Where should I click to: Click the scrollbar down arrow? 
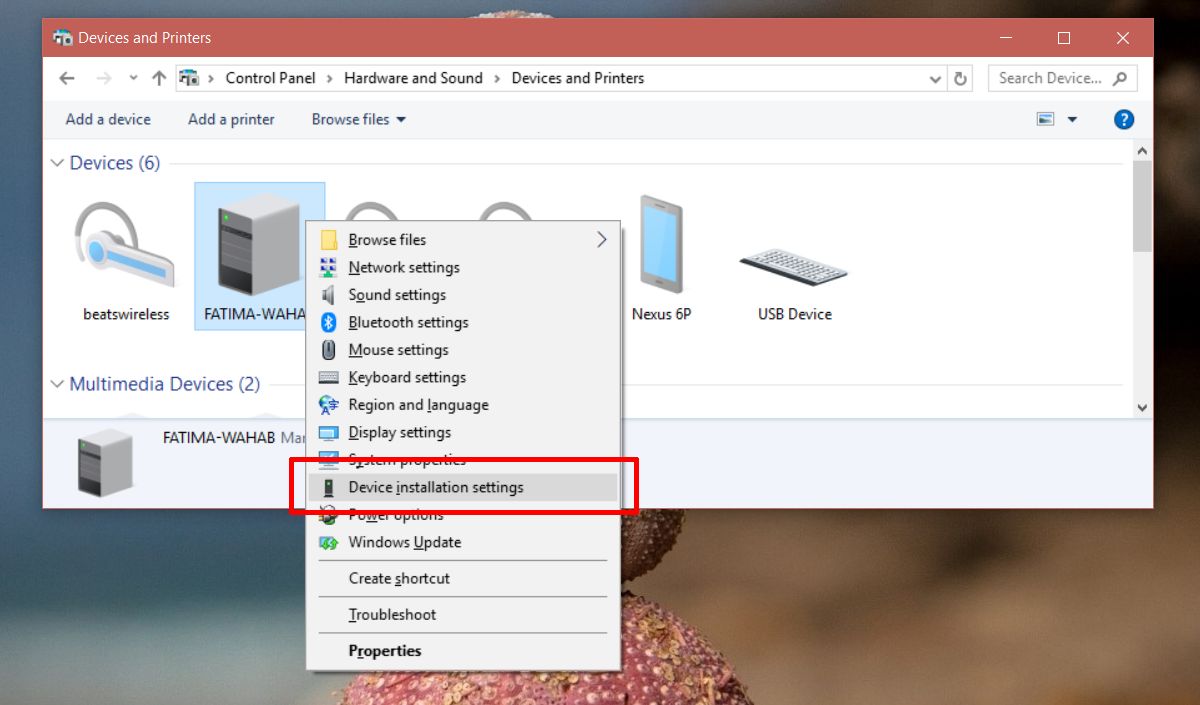point(1142,408)
